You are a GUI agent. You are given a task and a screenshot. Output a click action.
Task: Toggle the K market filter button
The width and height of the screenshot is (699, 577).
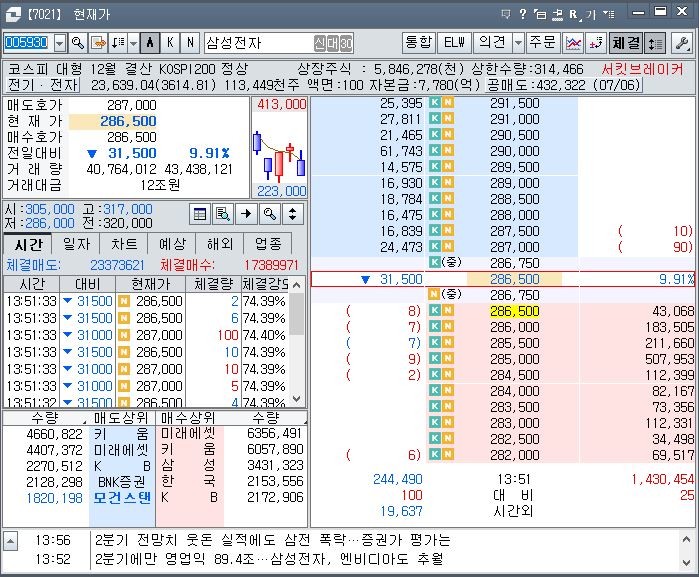[170, 43]
